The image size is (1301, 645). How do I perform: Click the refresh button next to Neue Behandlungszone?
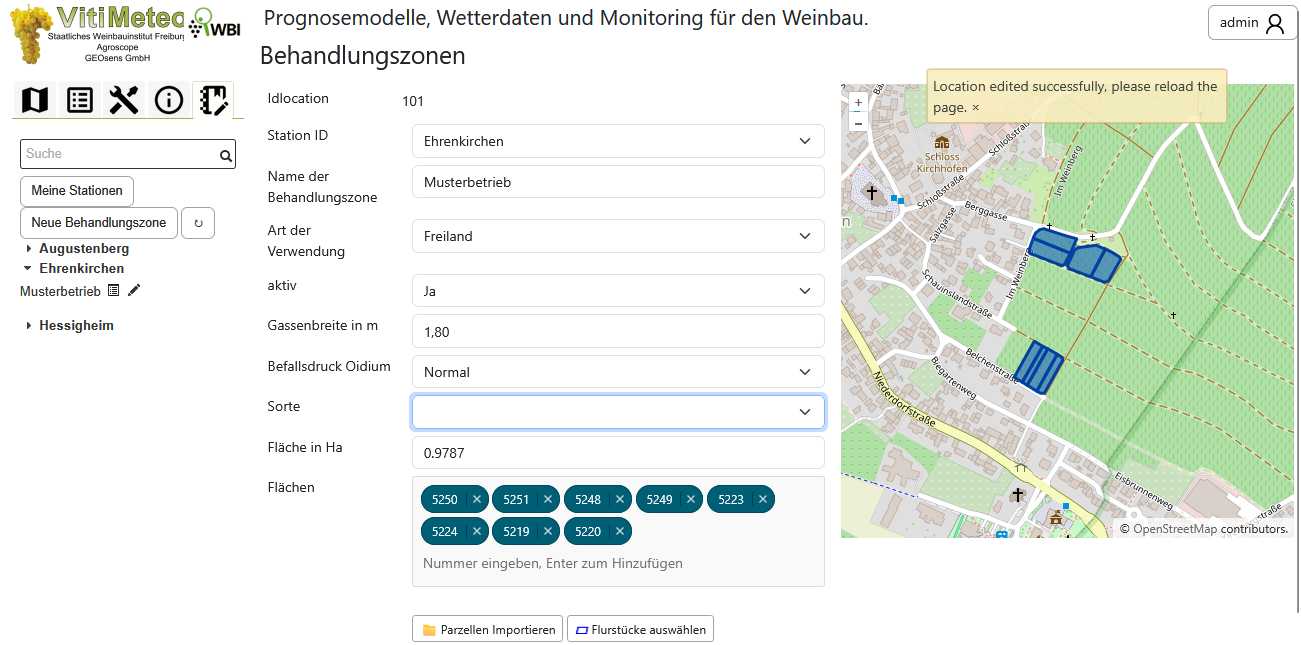pos(198,223)
